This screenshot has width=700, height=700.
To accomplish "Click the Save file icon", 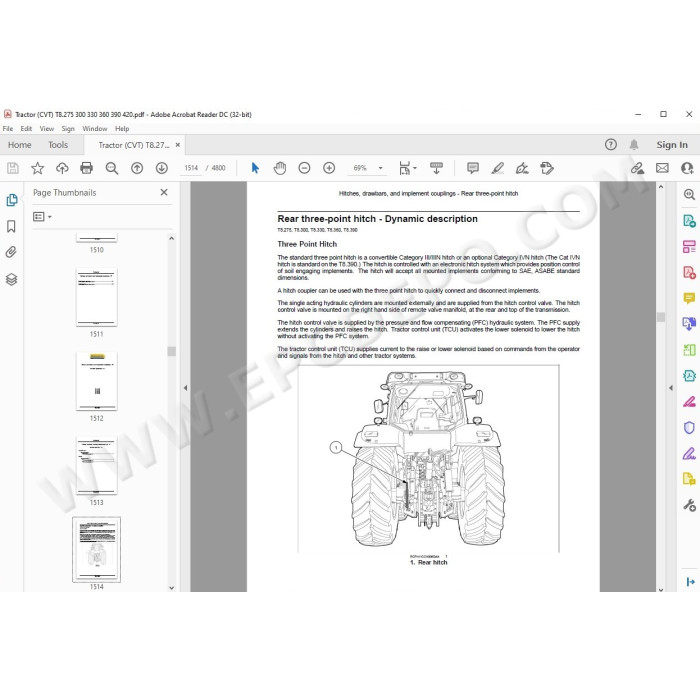I will pyautogui.click(x=12, y=168).
